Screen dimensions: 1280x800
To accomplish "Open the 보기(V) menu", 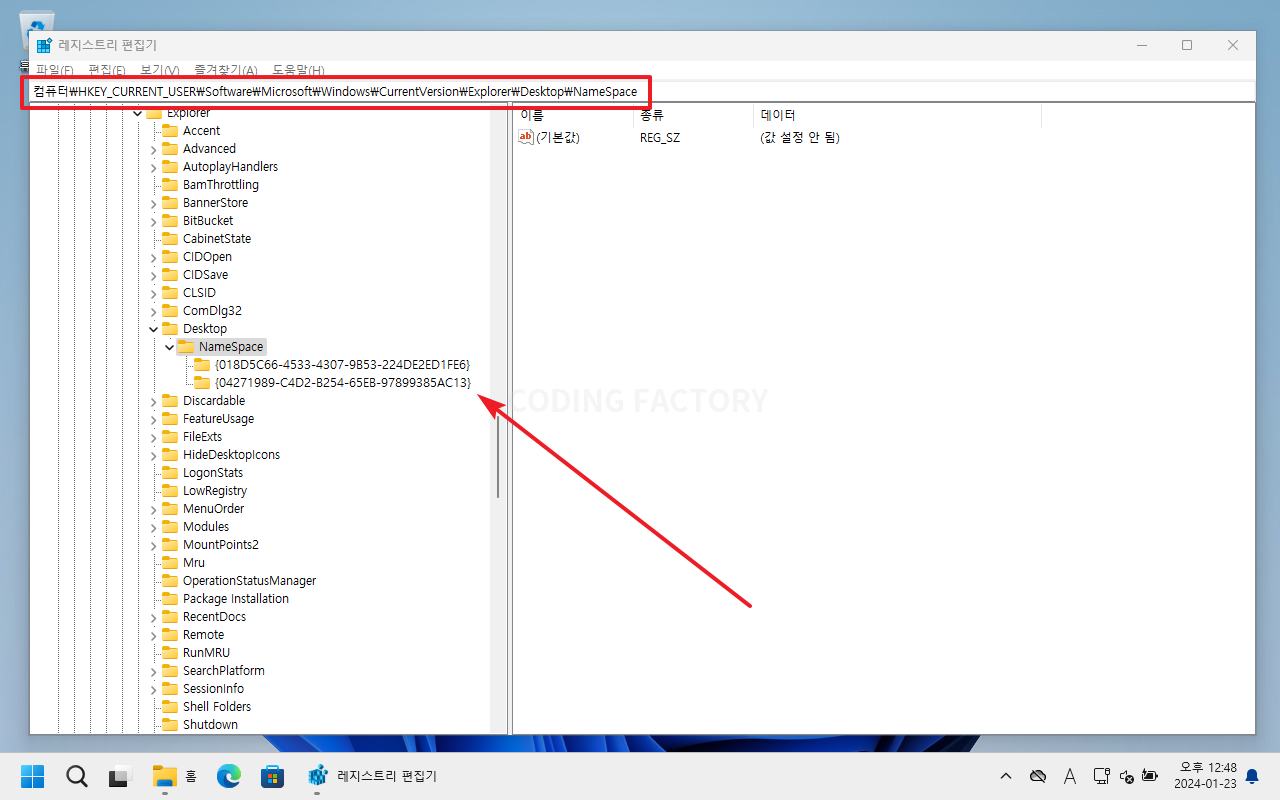I will tap(159, 70).
